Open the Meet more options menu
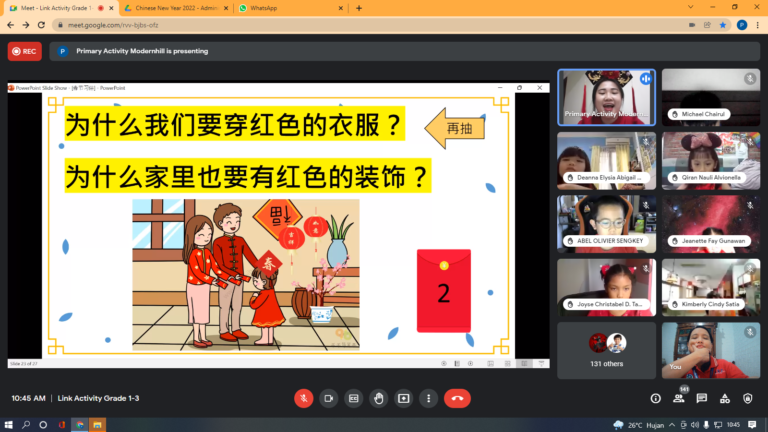This screenshot has height=432, width=768. (429, 398)
